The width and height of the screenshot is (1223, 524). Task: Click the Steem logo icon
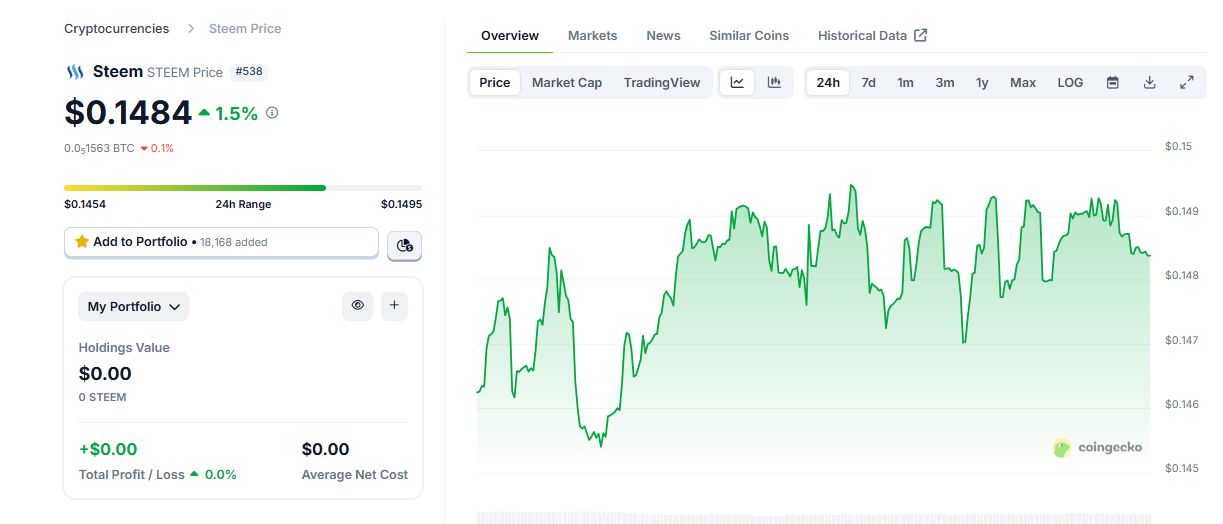coord(74,72)
